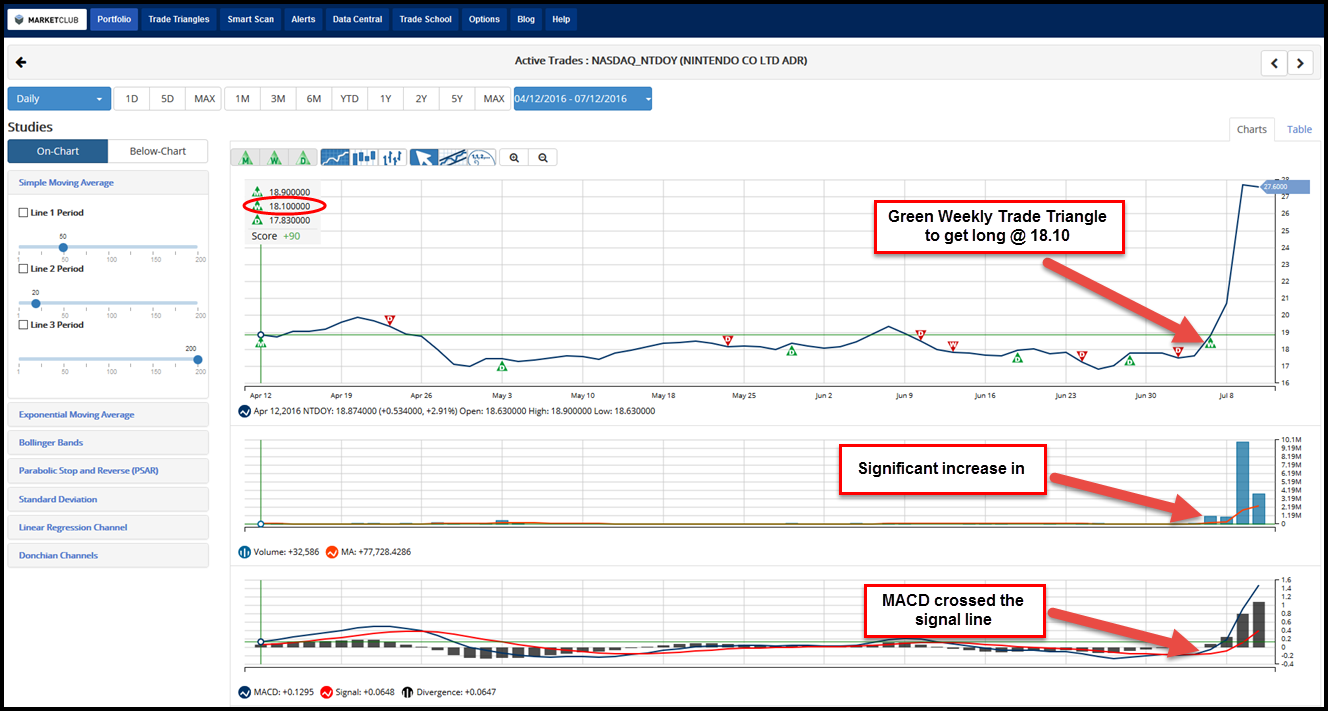Adjust Line 3 Period slider at 200
1328x711 pixels.
tap(197, 359)
